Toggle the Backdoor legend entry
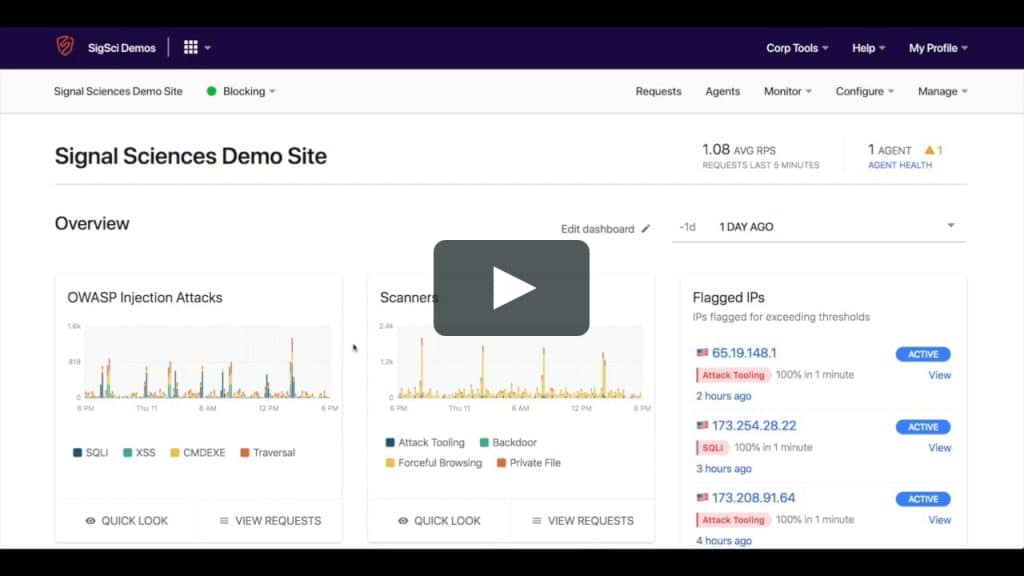This screenshot has height=576, width=1024. coord(508,443)
